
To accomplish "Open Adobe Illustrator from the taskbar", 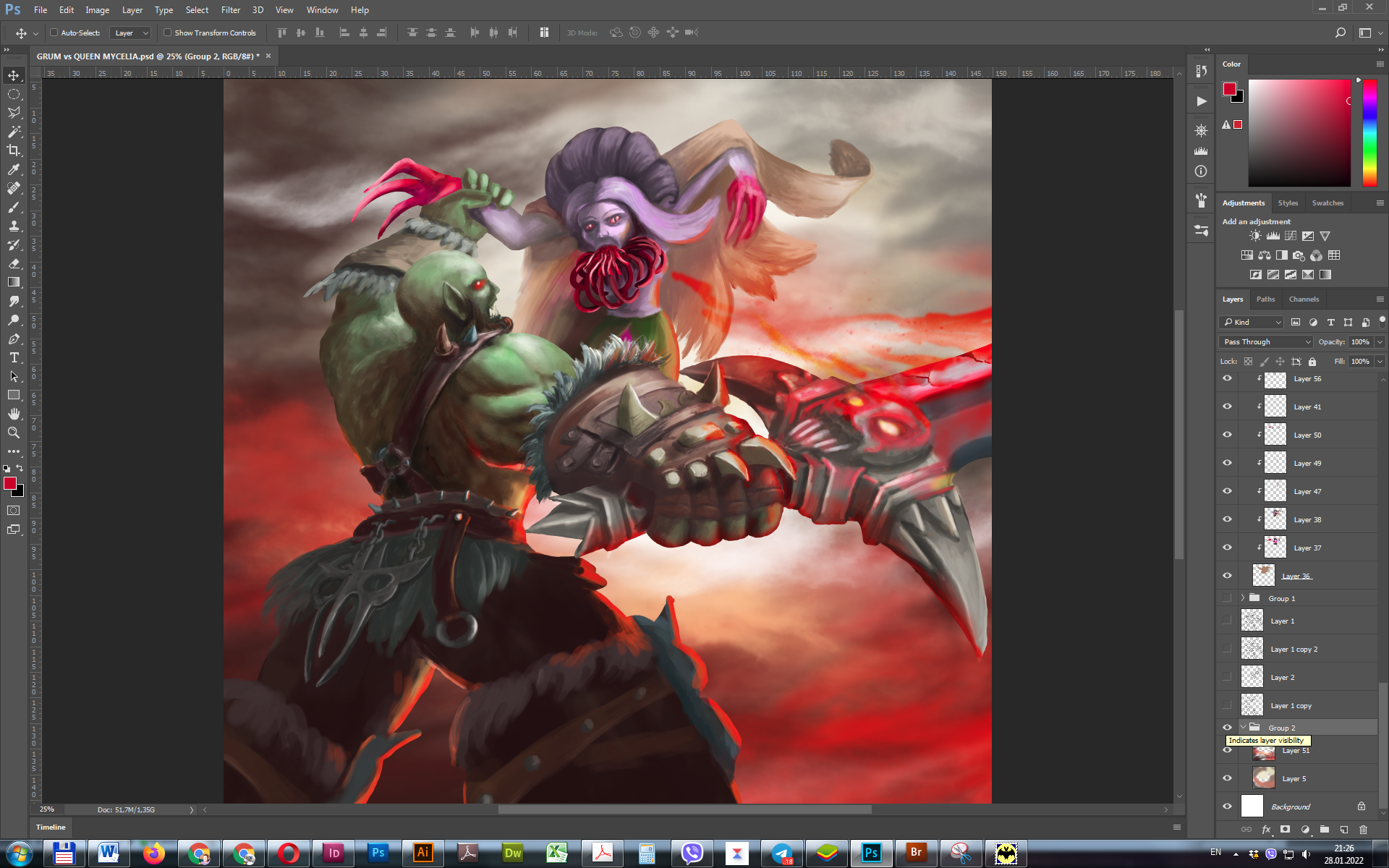I will point(423,854).
